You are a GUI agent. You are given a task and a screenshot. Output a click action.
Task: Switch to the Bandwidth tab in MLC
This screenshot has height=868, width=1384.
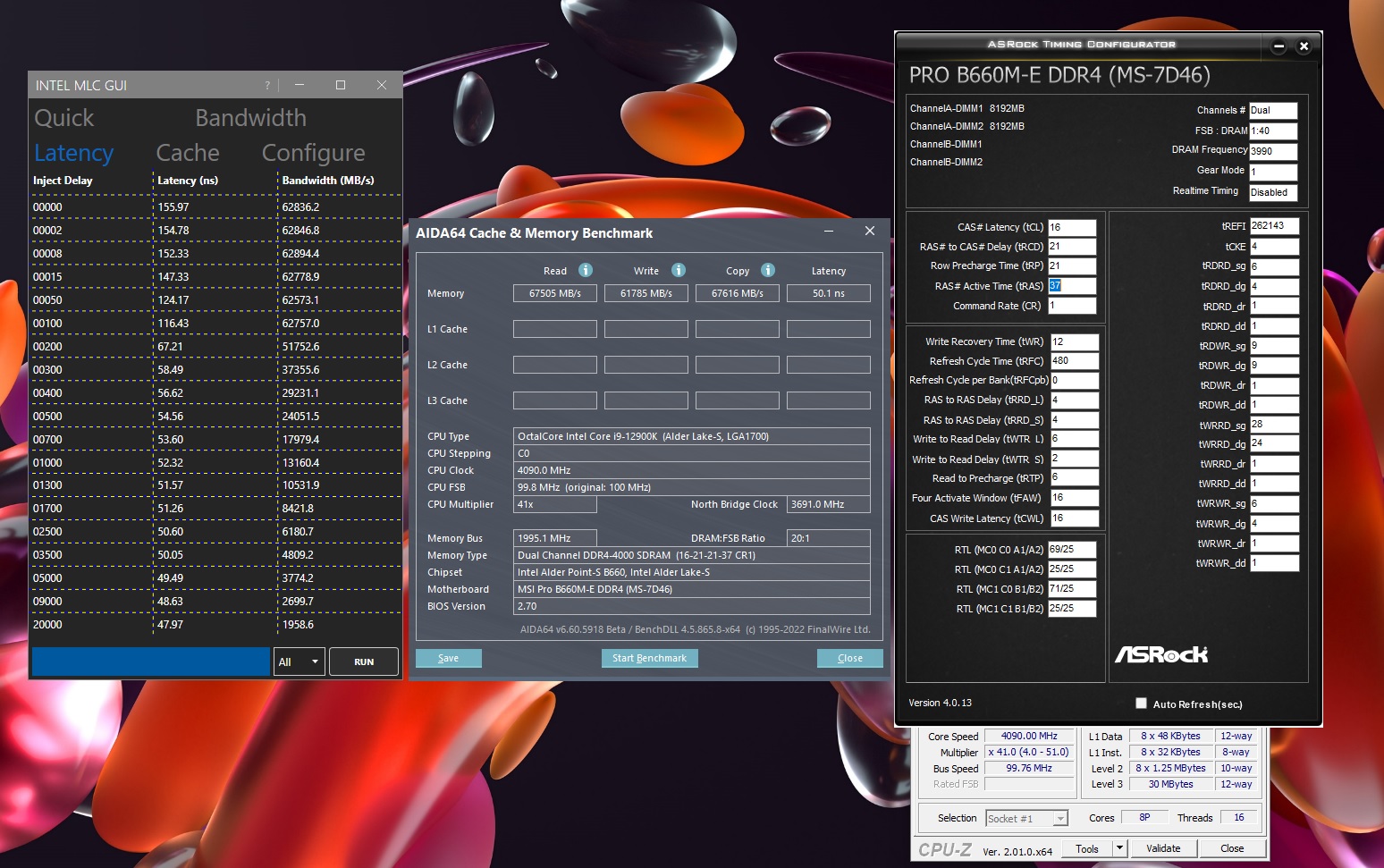pos(250,118)
